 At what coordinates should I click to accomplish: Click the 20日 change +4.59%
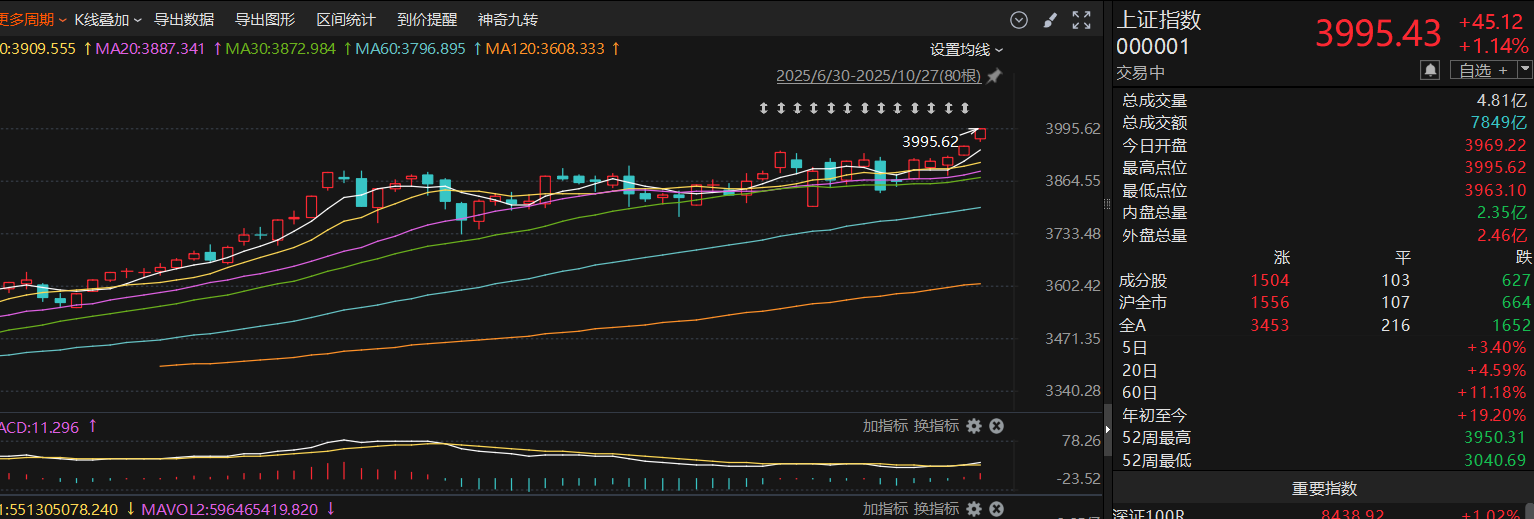pyautogui.click(x=1499, y=370)
